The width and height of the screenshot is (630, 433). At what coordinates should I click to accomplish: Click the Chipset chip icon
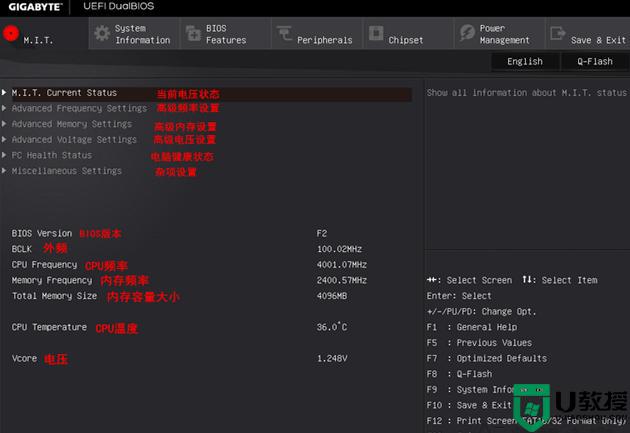376,33
